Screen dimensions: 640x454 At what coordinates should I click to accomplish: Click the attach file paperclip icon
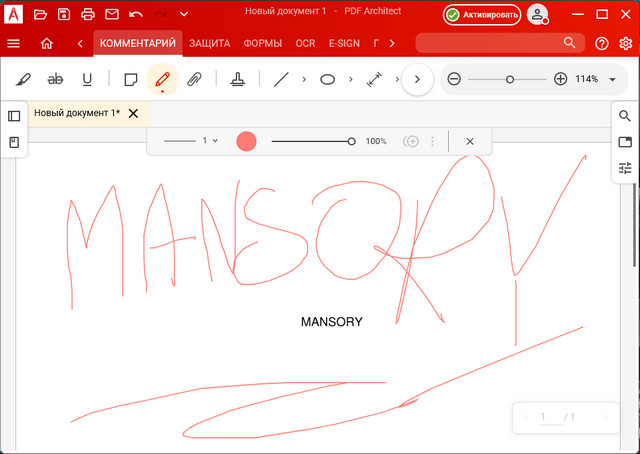point(194,79)
